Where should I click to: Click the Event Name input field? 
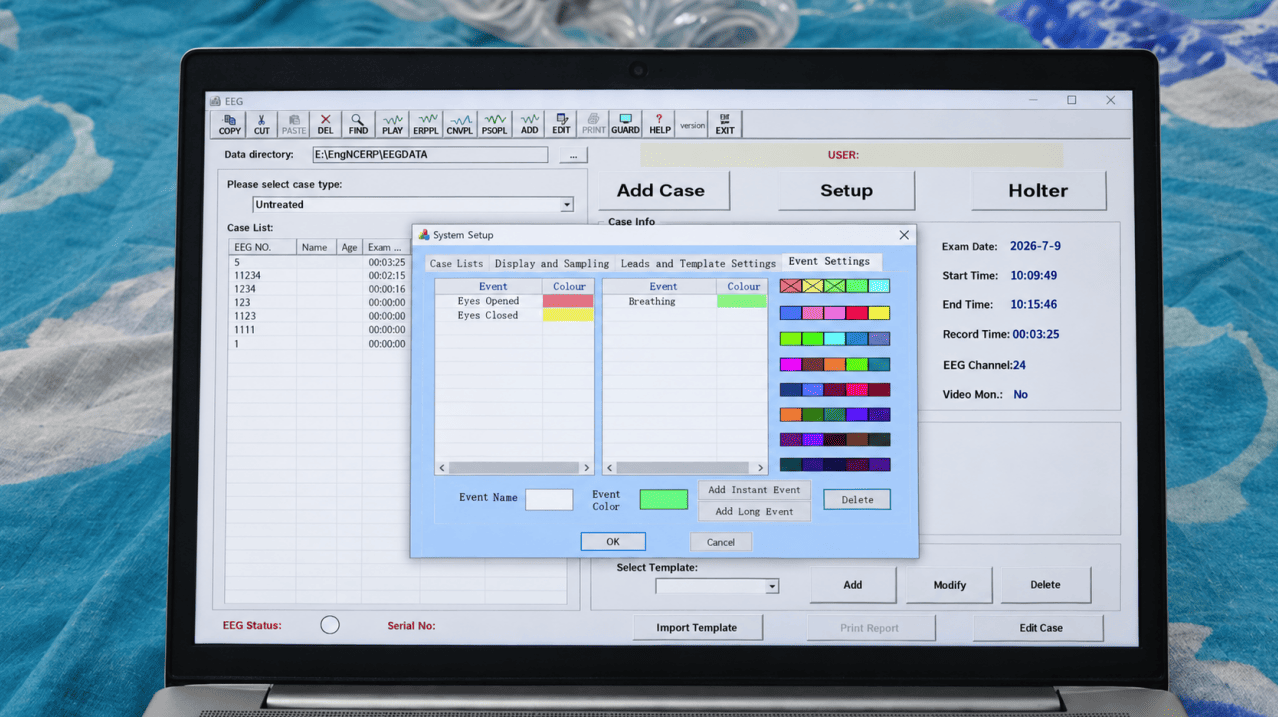tap(549, 499)
